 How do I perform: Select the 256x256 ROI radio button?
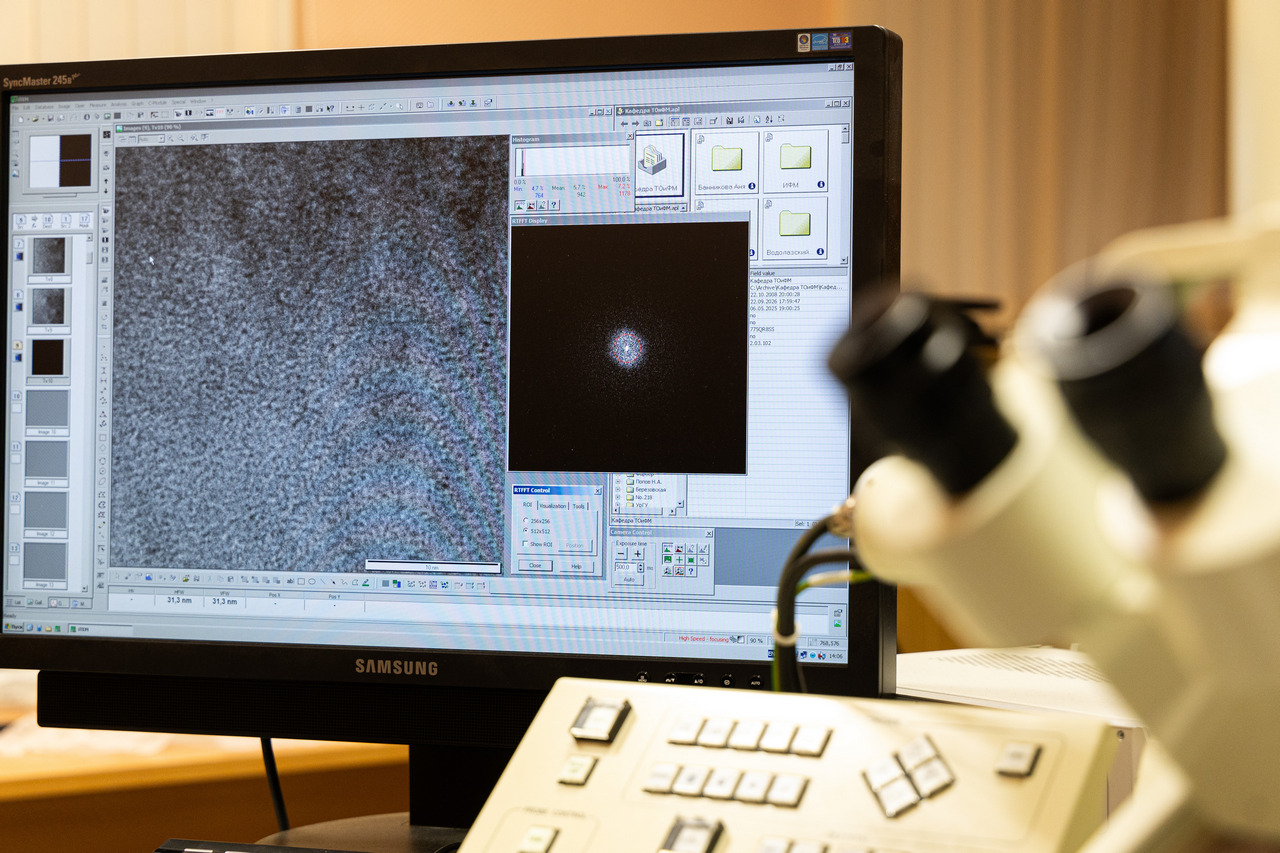[526, 520]
